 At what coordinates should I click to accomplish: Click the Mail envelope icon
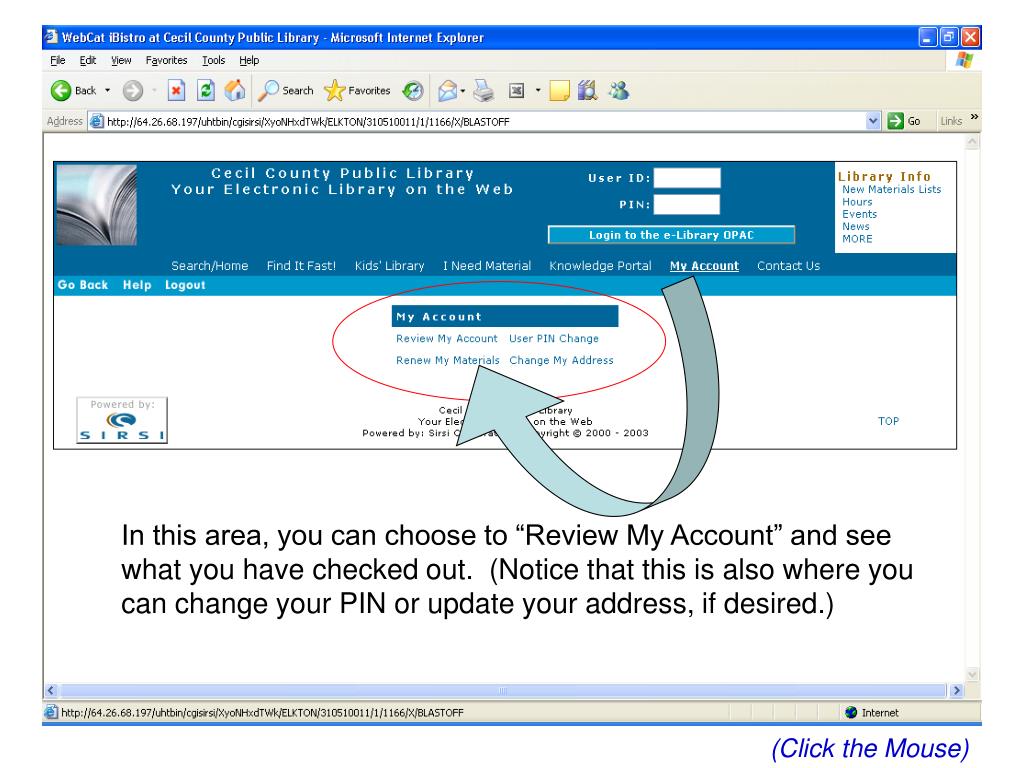pos(447,90)
